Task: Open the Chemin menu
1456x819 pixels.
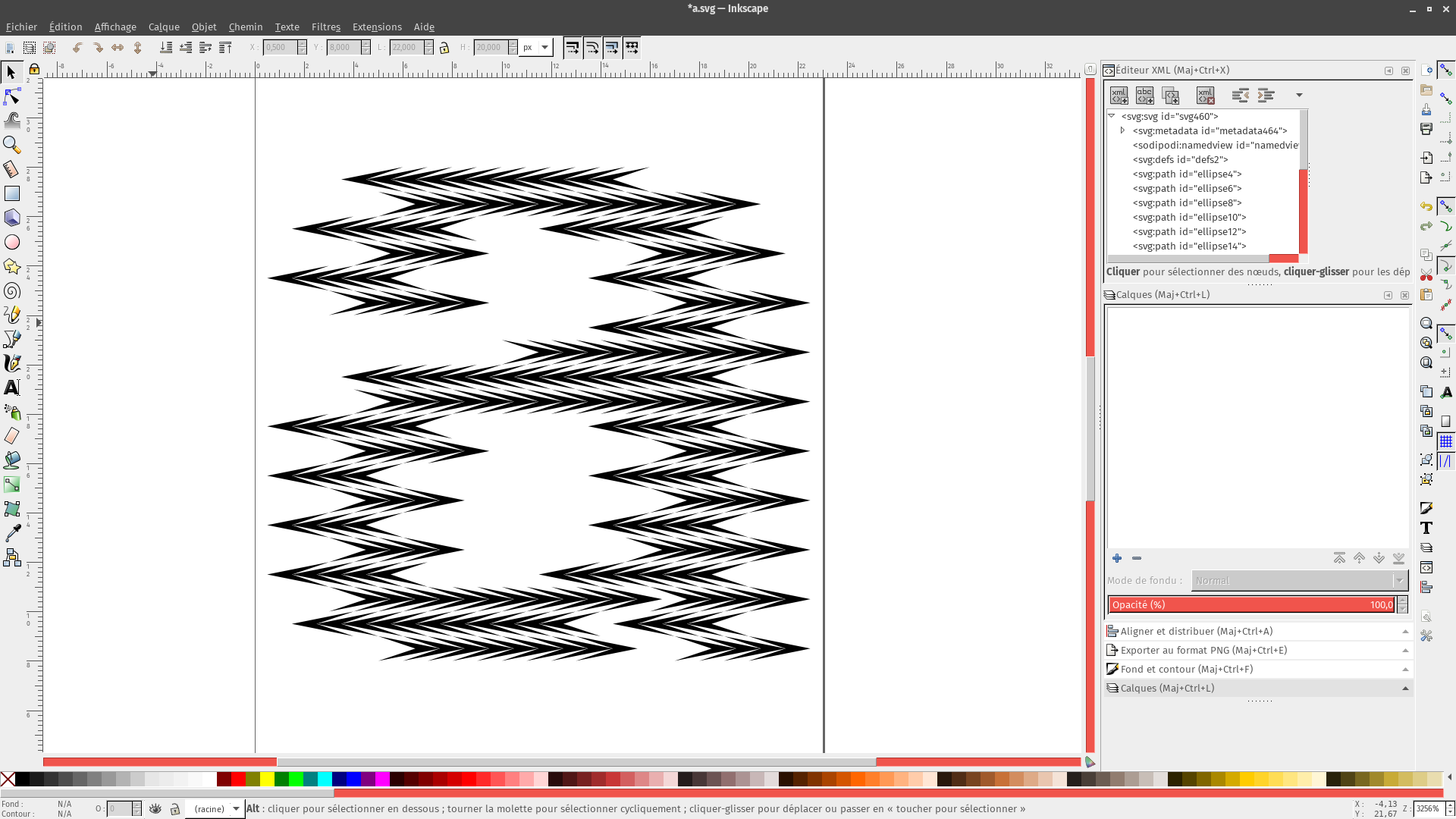Action: pyautogui.click(x=245, y=27)
